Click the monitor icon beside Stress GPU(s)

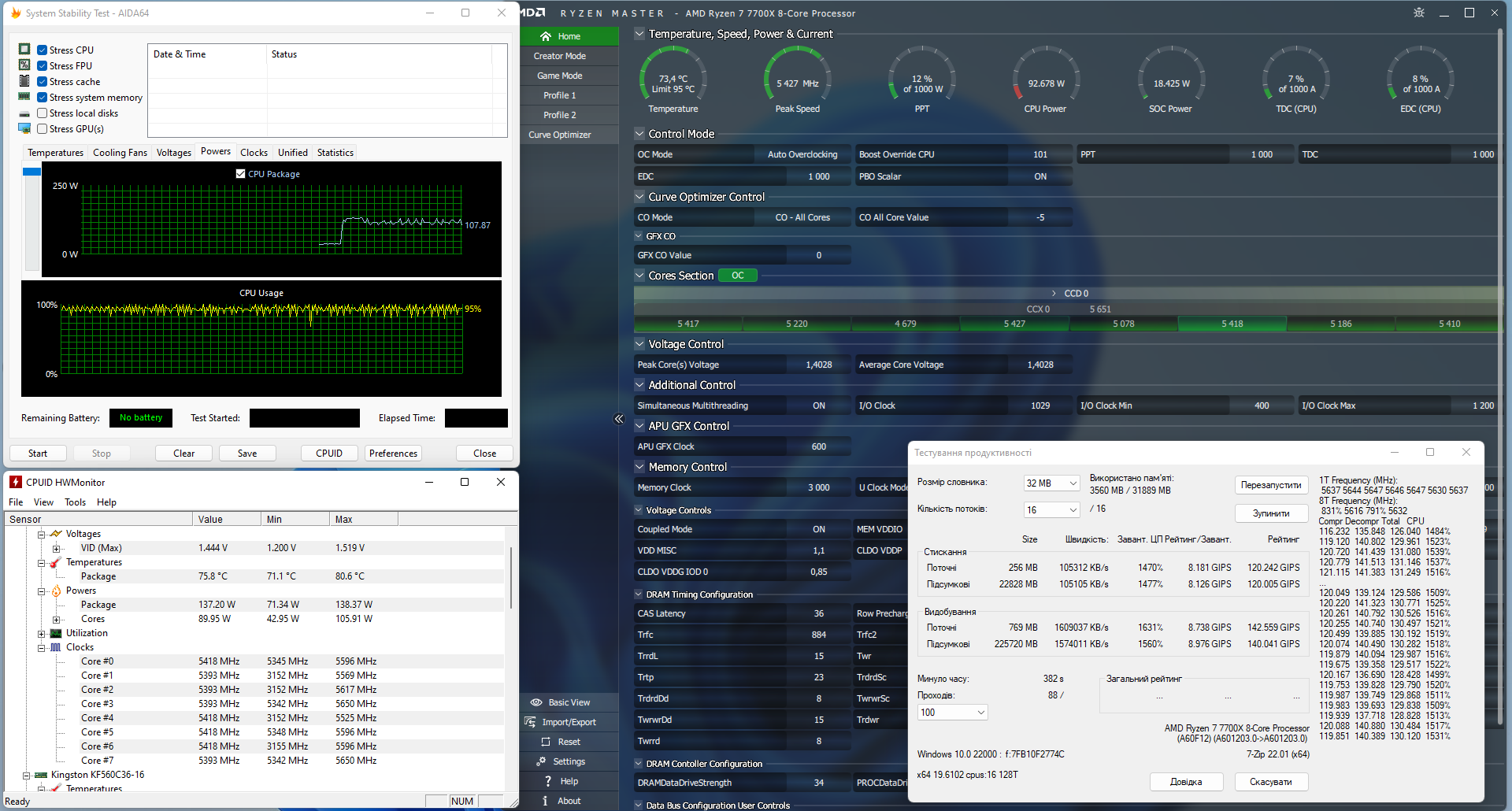pyautogui.click(x=24, y=128)
